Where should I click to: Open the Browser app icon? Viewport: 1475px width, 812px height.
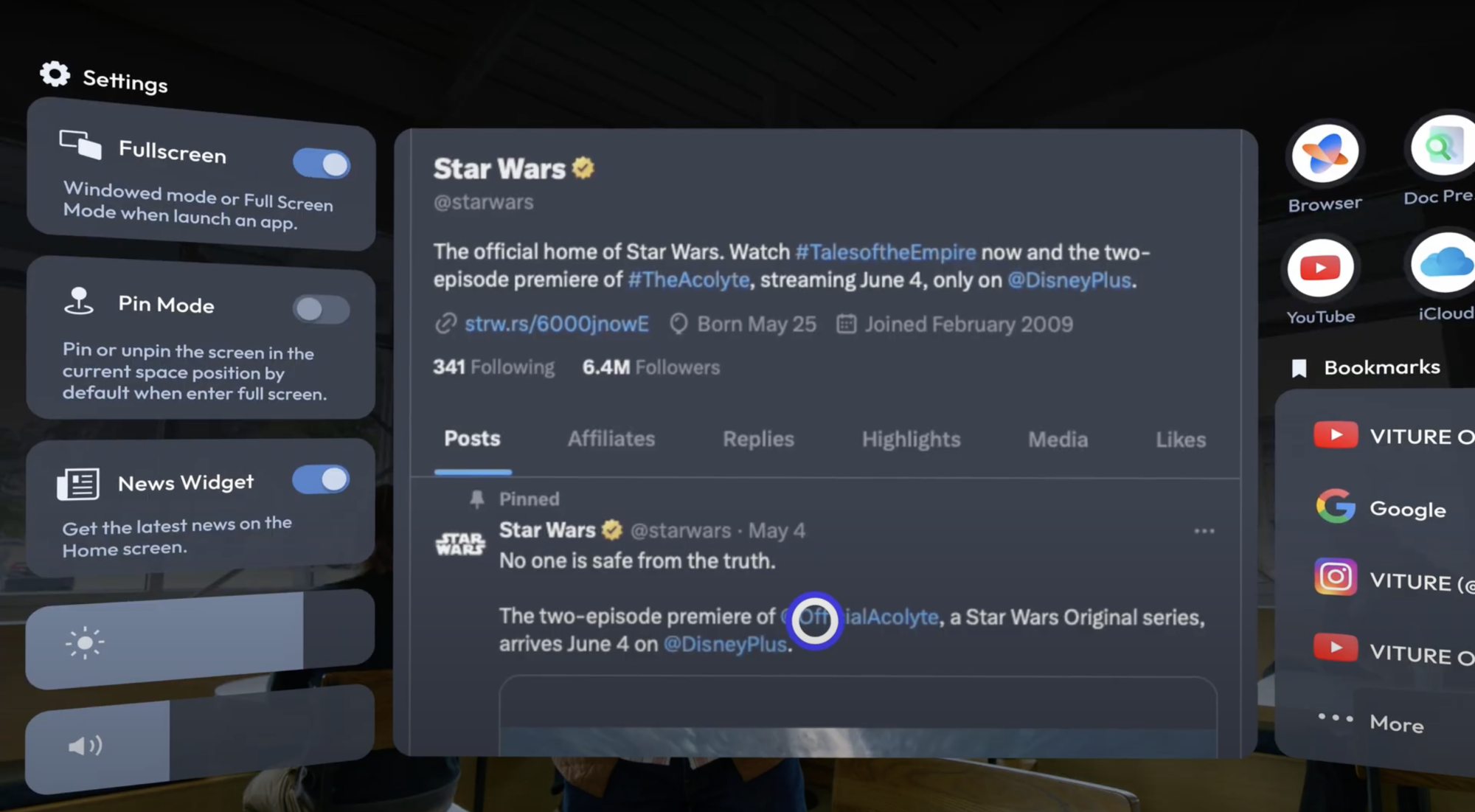tap(1325, 153)
